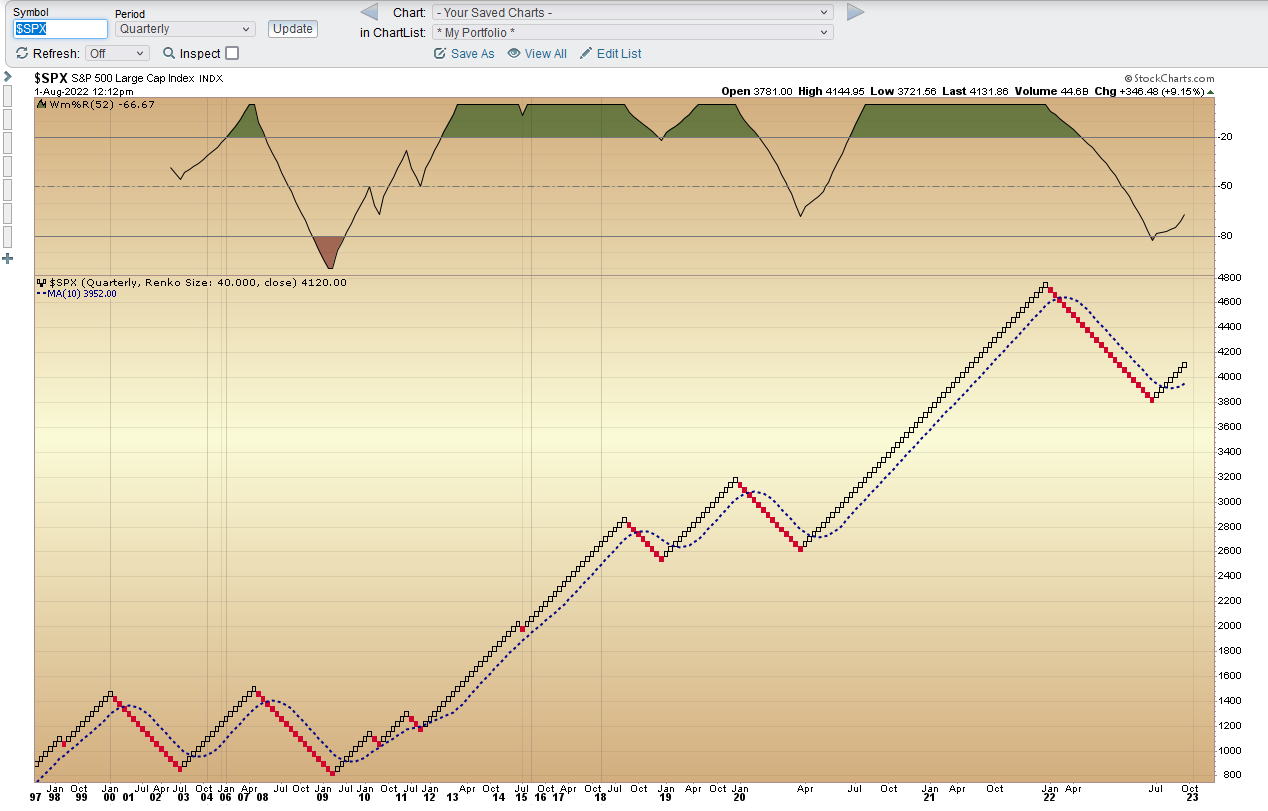
Task: Go to previous saved chart arrow
Action: tap(369, 12)
